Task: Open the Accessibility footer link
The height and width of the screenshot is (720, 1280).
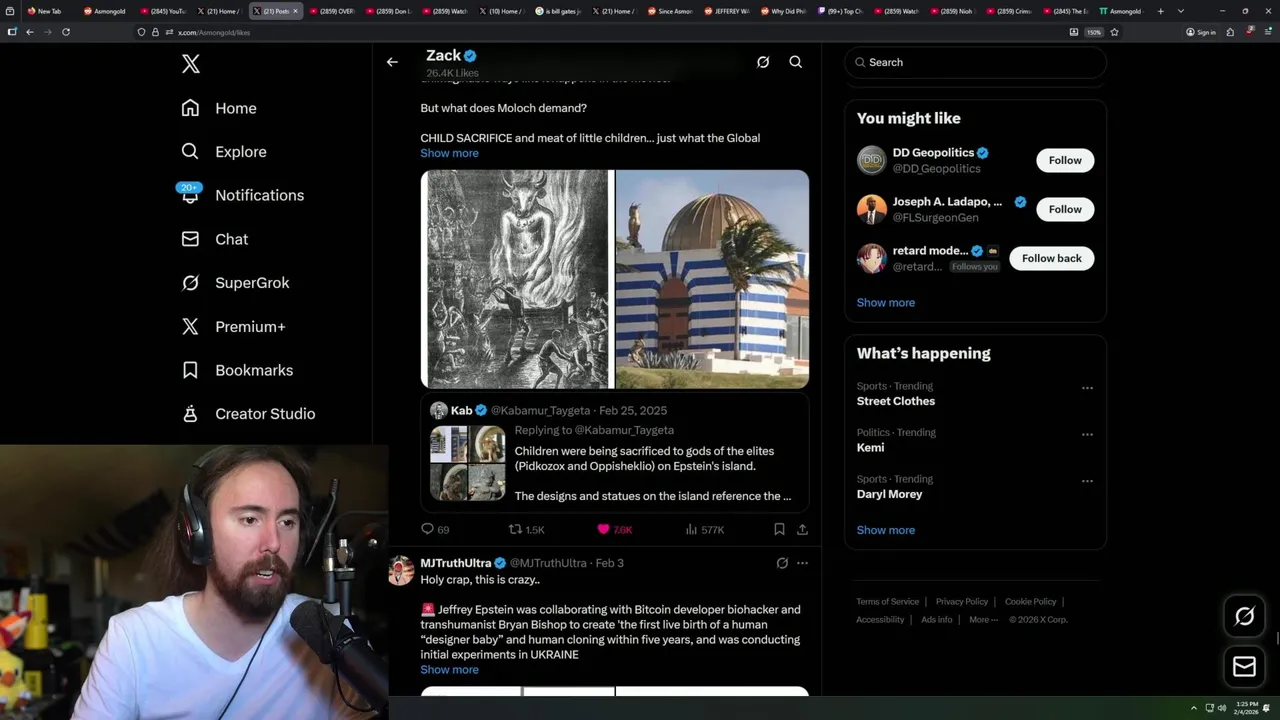Action: (x=880, y=620)
